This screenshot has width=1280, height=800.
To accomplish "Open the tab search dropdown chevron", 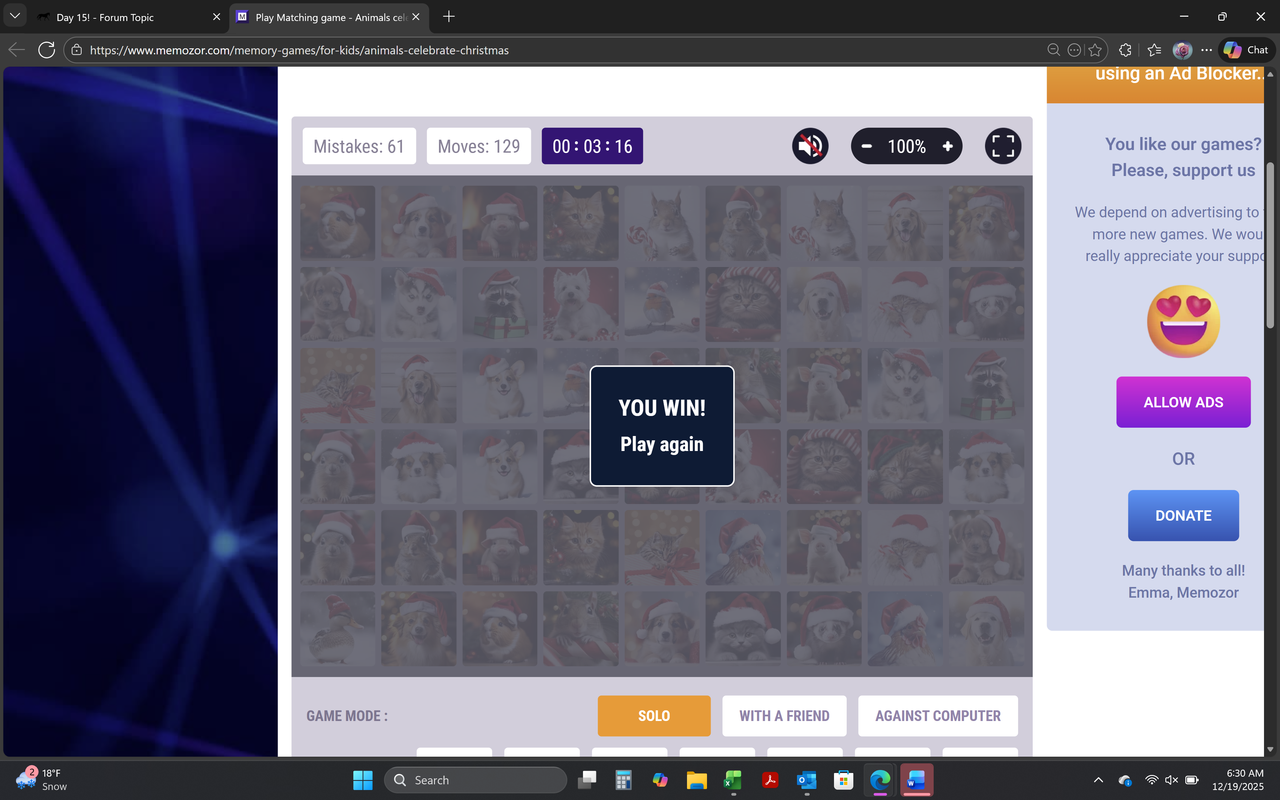I will pyautogui.click(x=14, y=17).
